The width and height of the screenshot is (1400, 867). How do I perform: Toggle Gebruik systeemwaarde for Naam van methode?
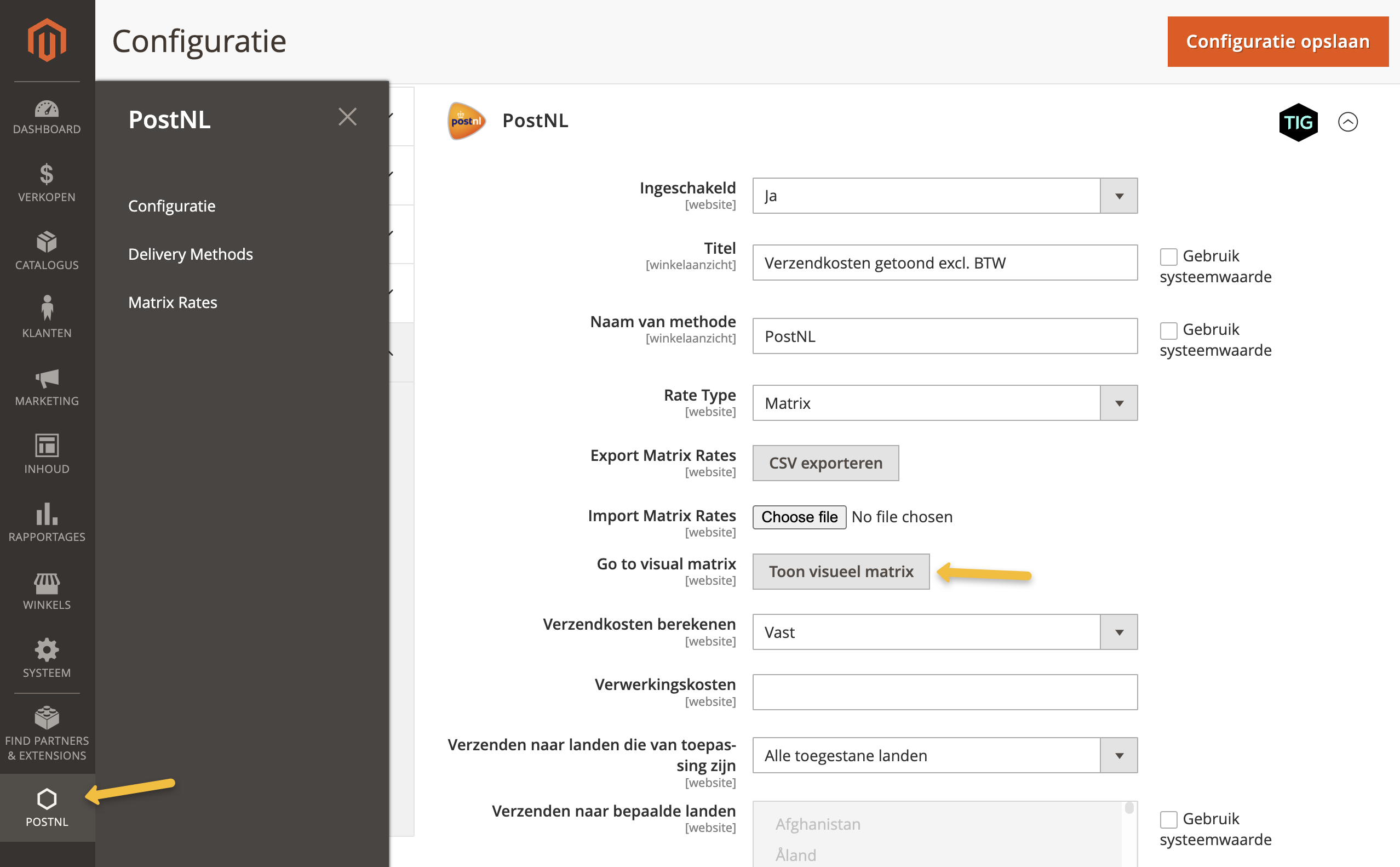[x=1168, y=330]
